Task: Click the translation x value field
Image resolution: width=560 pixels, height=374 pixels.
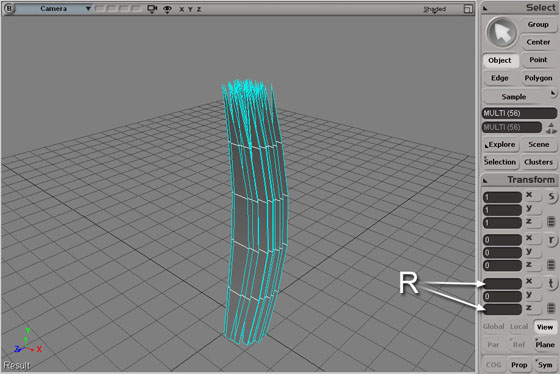Action: pos(502,284)
